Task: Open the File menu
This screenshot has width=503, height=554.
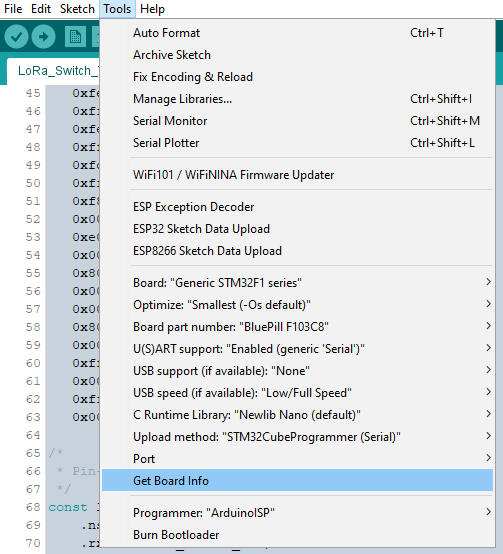Action: [13, 9]
